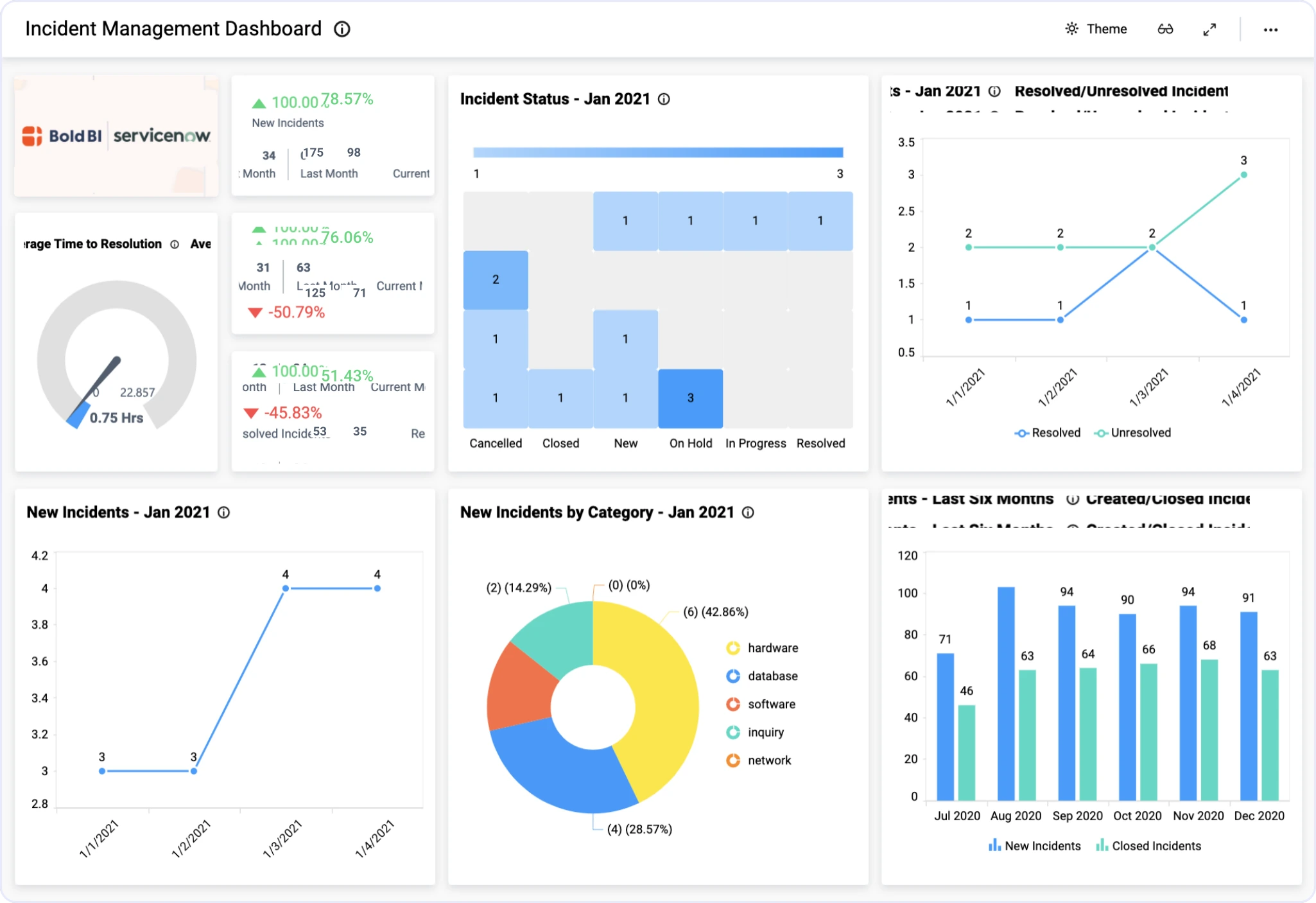Open the Theme switcher
This screenshot has height=903, width=1316.
click(1096, 29)
